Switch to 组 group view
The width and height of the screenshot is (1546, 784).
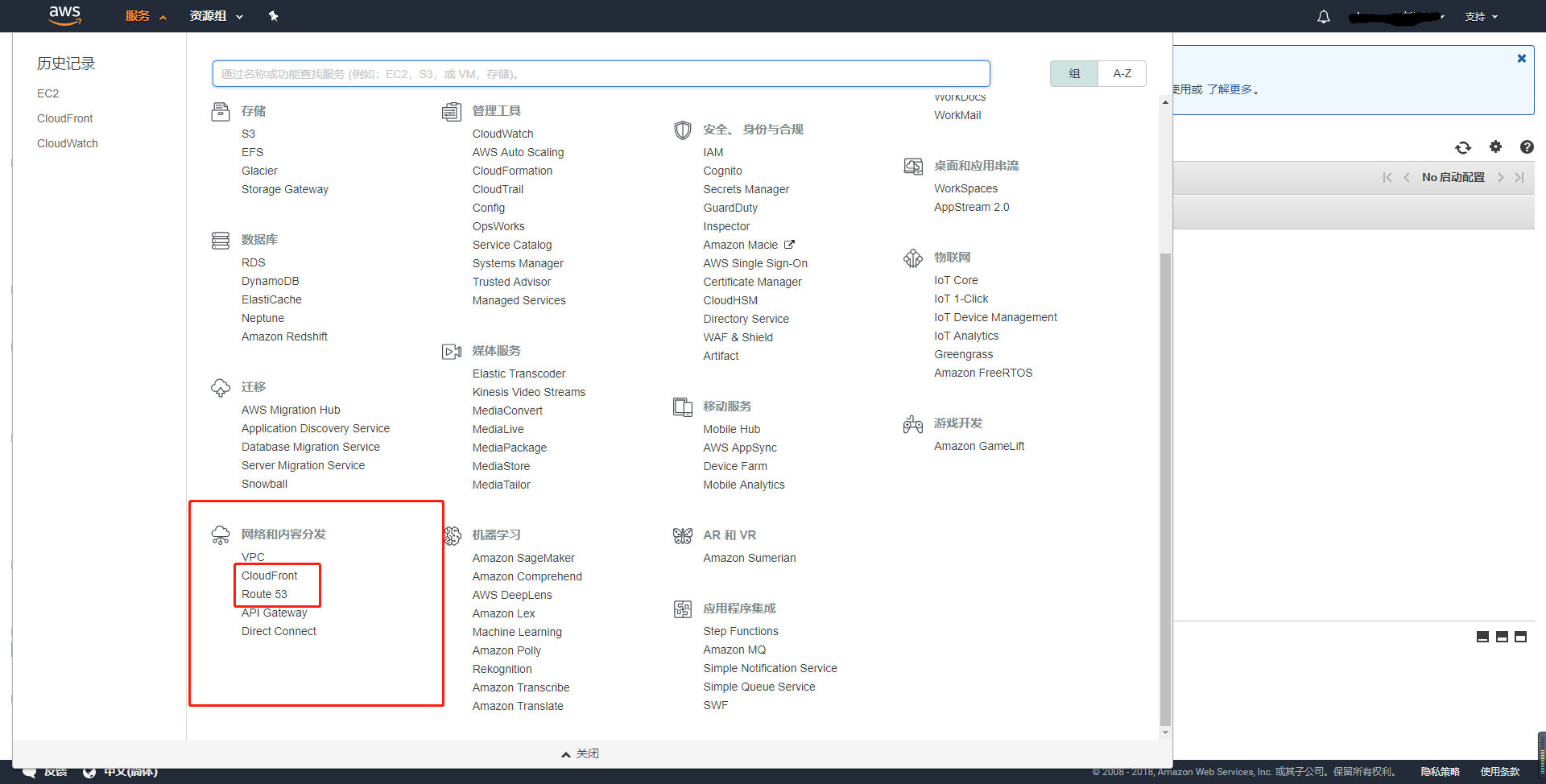1074,73
